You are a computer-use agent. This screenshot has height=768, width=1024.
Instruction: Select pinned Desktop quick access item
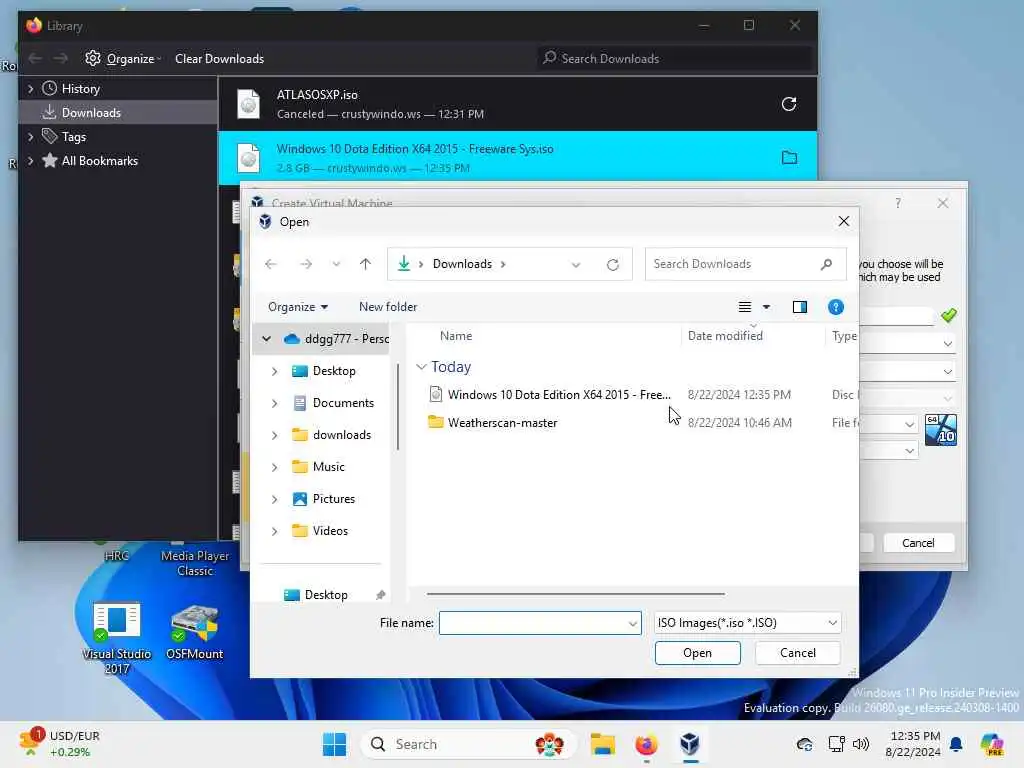point(325,595)
